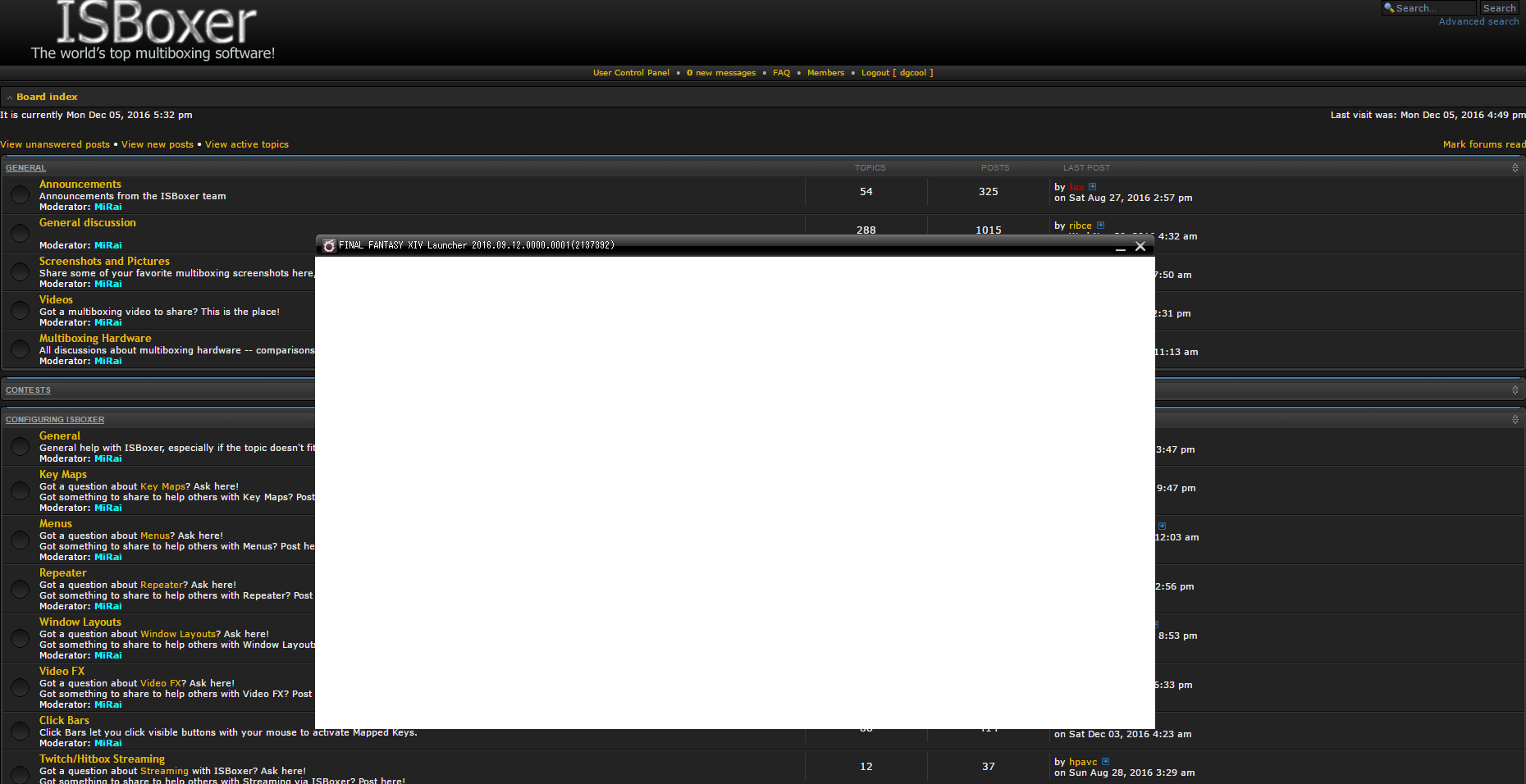1526x784 pixels.
Task: Click the Repeater forum status icon
Action: click(20, 589)
